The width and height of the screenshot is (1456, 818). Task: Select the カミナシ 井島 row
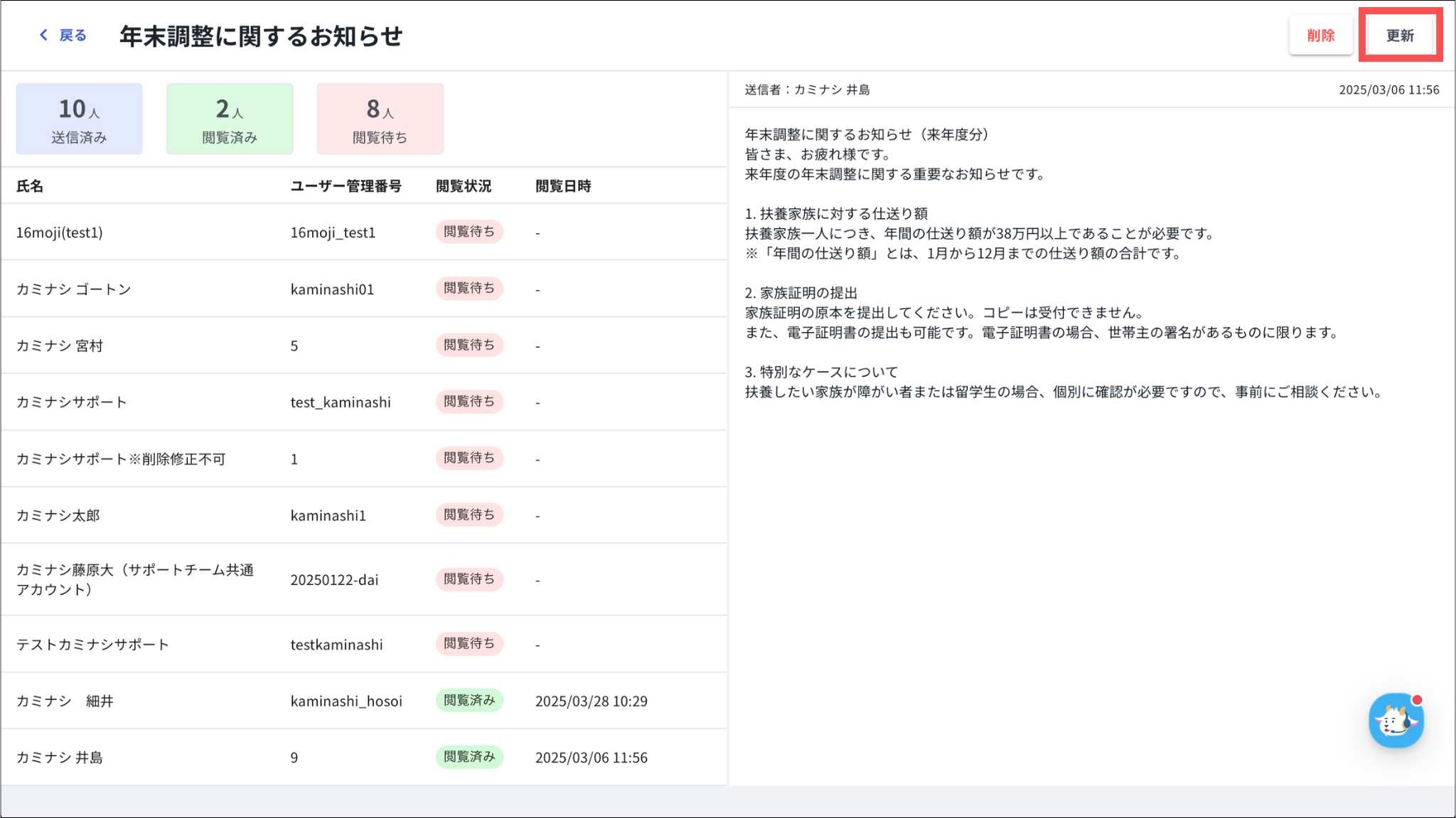pos(60,758)
